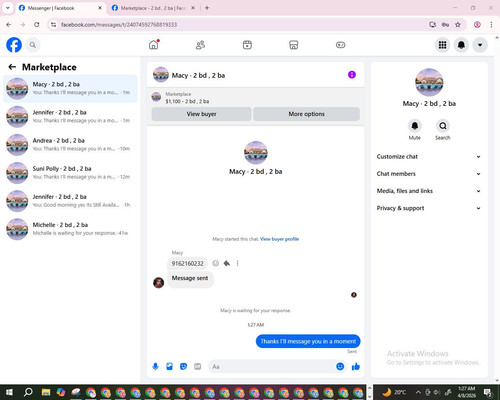
Task: Click the large profile photo in right panel
Action: pos(429,82)
